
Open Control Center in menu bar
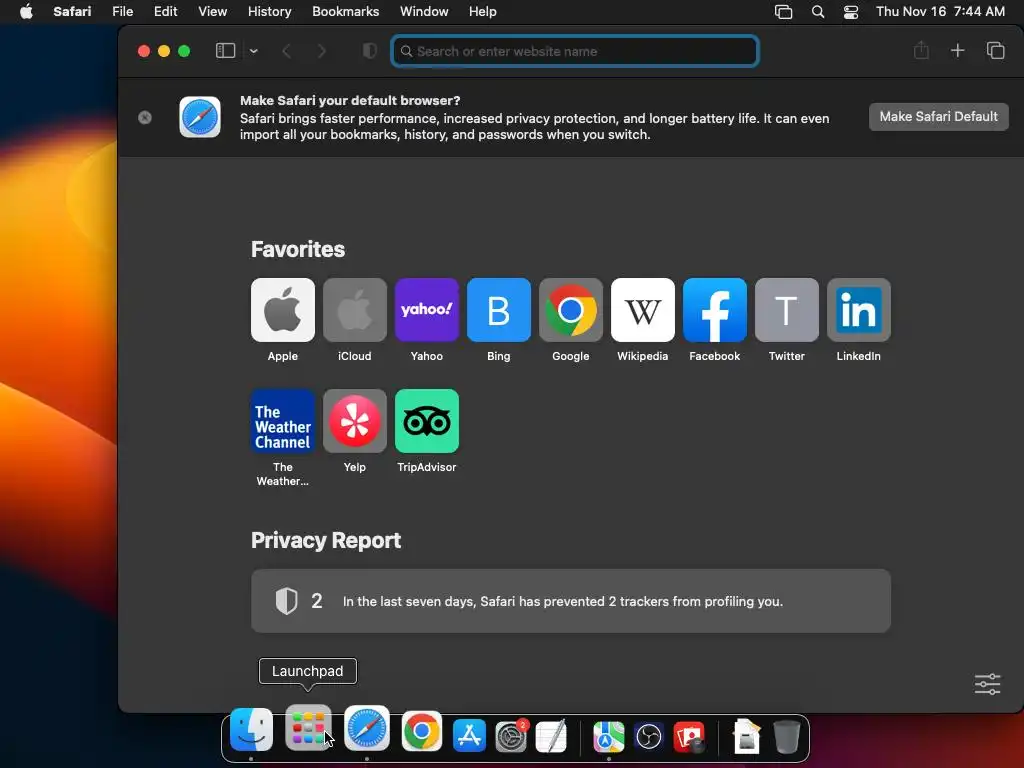coord(851,12)
